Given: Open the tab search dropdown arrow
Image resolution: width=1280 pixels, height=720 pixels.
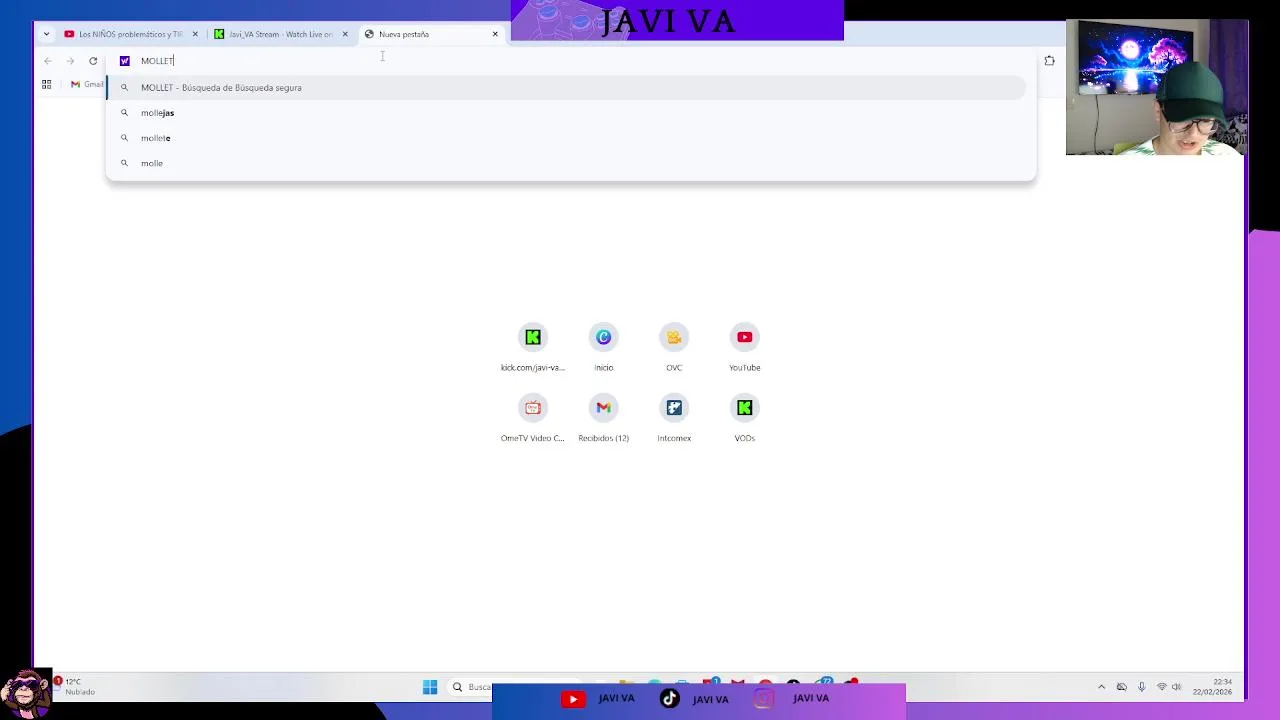Looking at the screenshot, I should click(46, 34).
